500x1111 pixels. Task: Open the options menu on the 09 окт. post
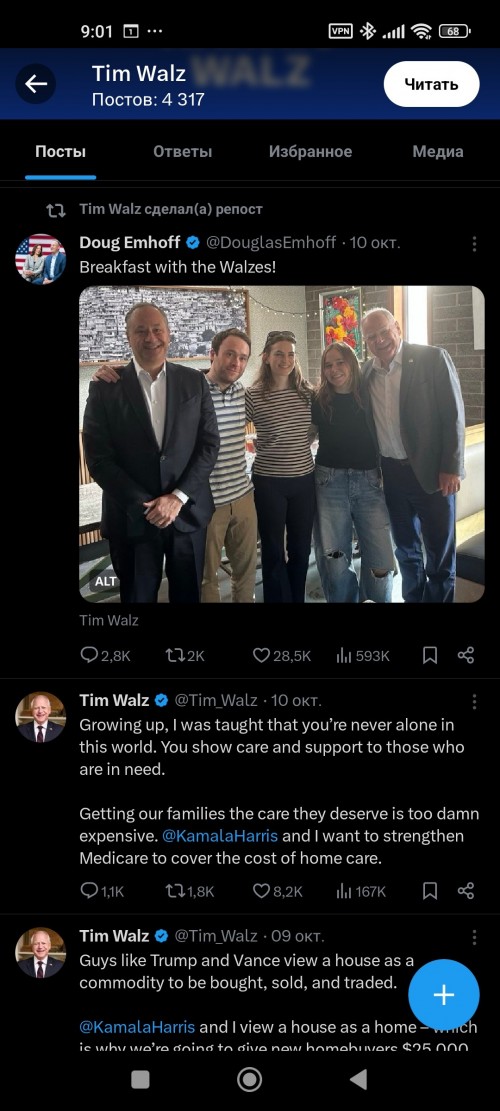tap(474, 937)
